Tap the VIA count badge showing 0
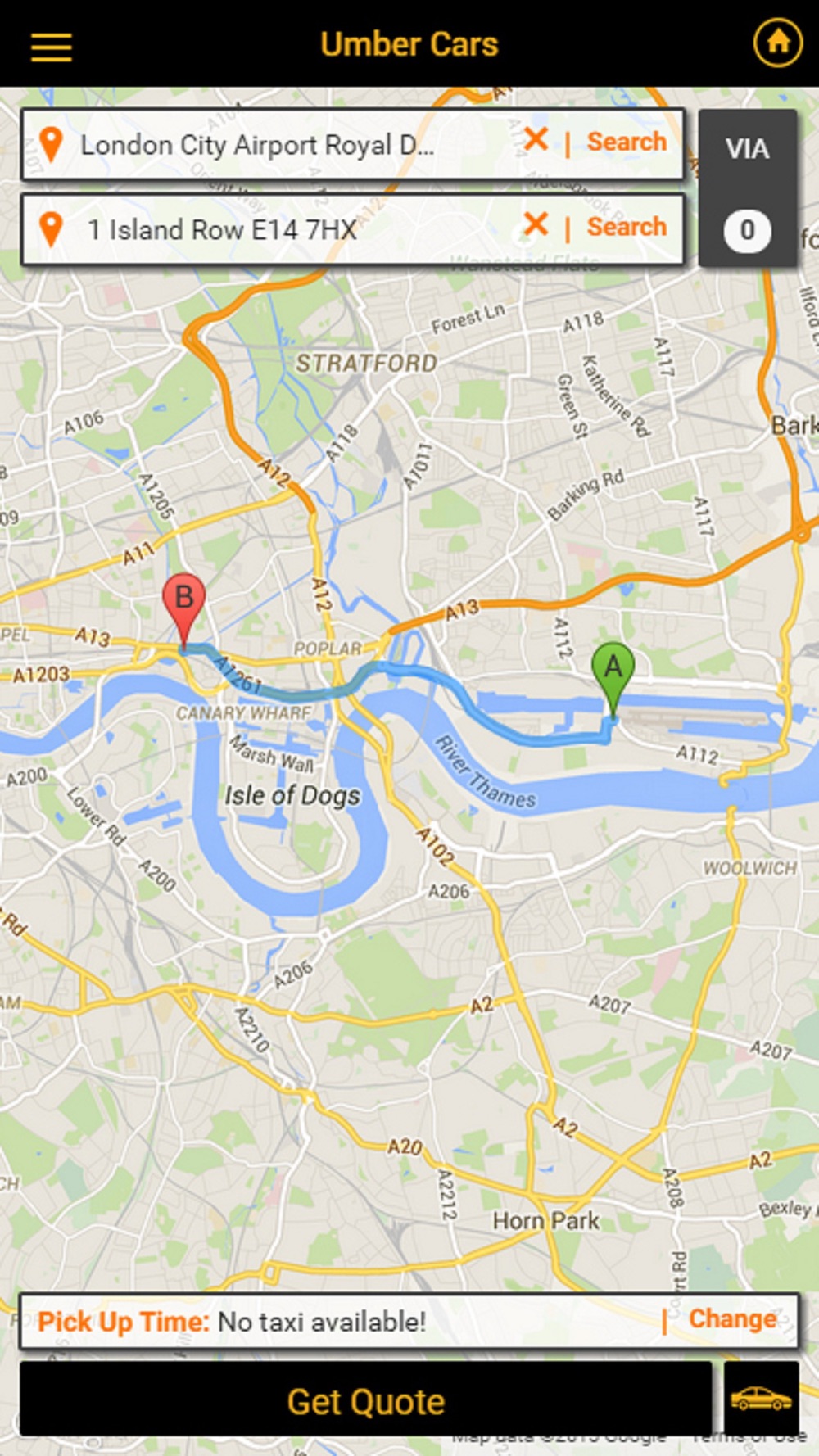Screen dimensions: 819x1456 pyautogui.click(x=747, y=230)
